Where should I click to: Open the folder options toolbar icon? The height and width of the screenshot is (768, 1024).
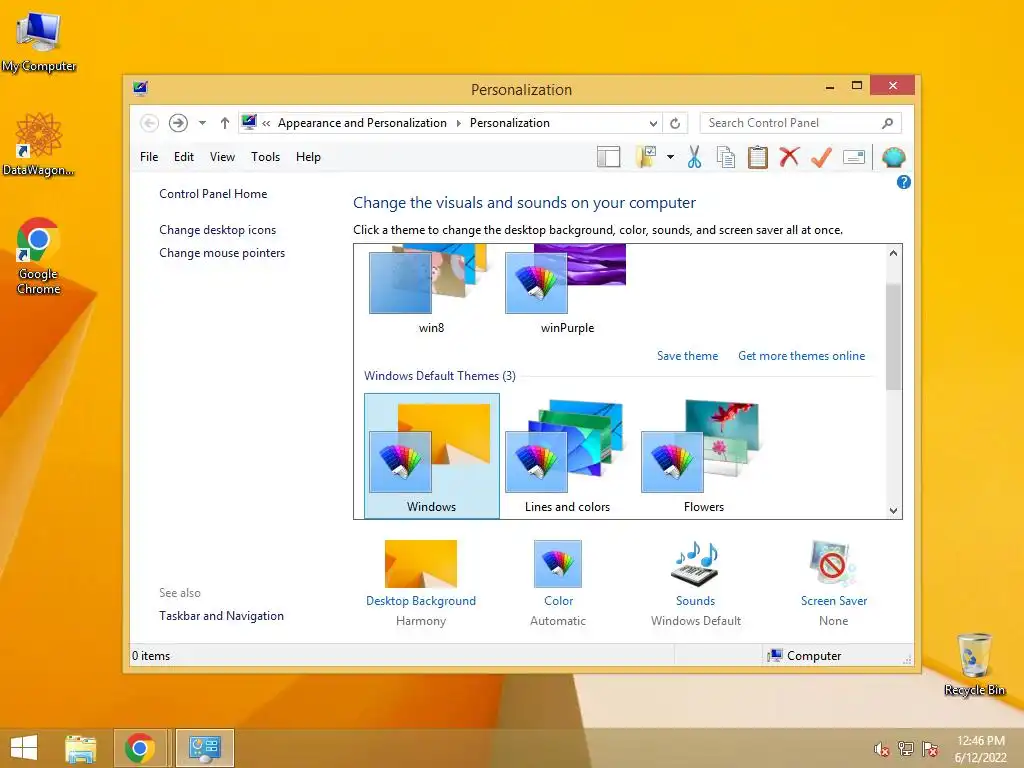coord(646,157)
